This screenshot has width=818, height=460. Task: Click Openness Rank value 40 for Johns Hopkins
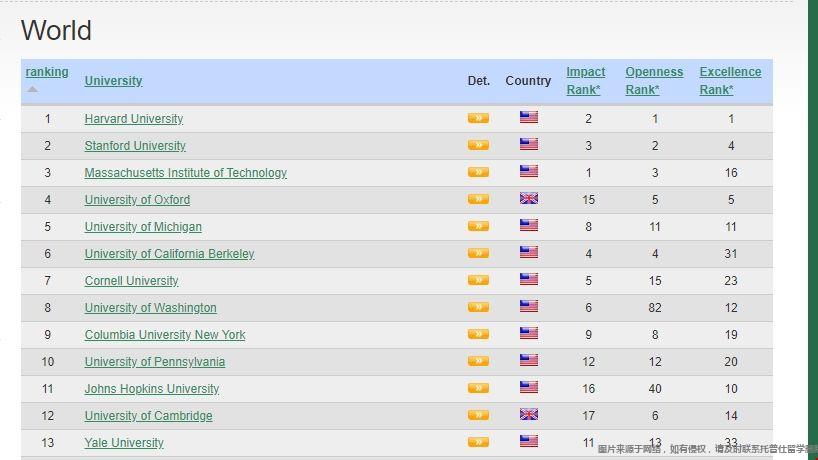tap(655, 389)
